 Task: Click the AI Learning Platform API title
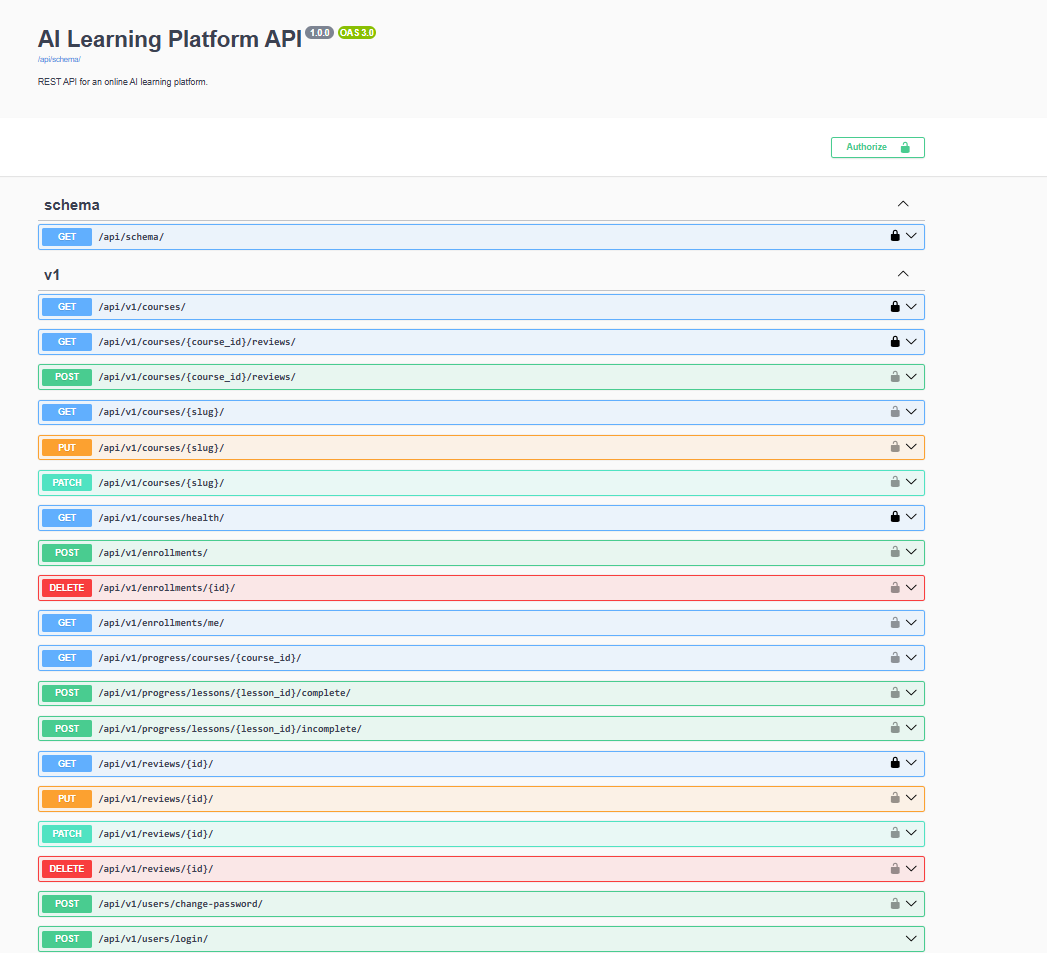(170, 39)
